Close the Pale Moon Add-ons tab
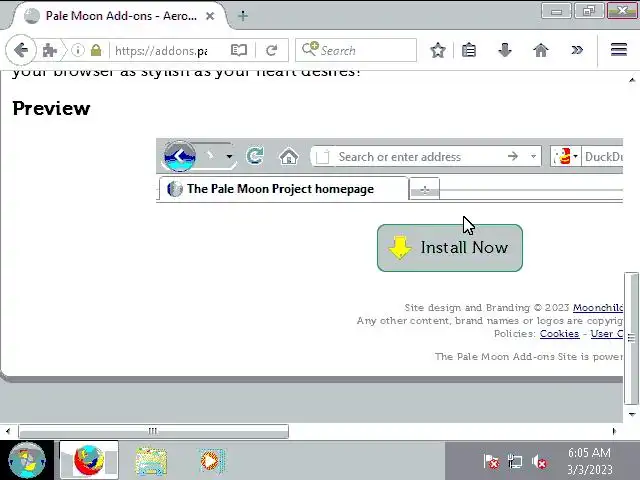This screenshot has width=640, height=480. pos(210,16)
